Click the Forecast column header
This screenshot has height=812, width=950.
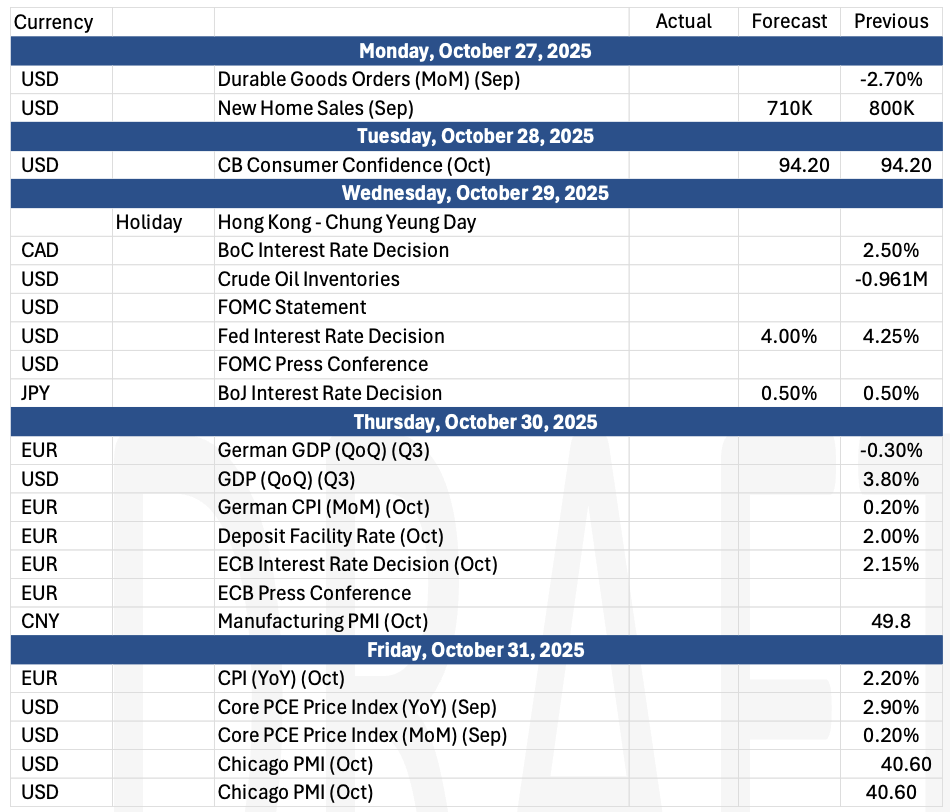click(790, 21)
